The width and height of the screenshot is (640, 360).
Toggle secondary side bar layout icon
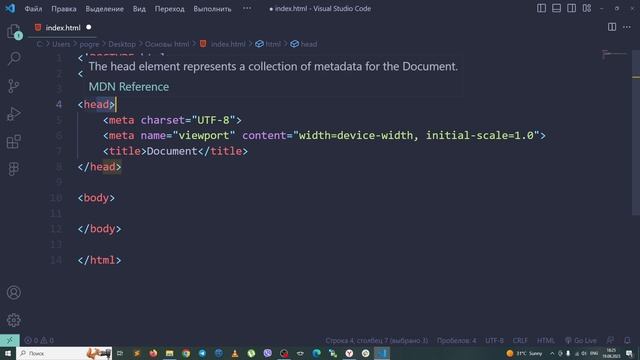pos(571,8)
